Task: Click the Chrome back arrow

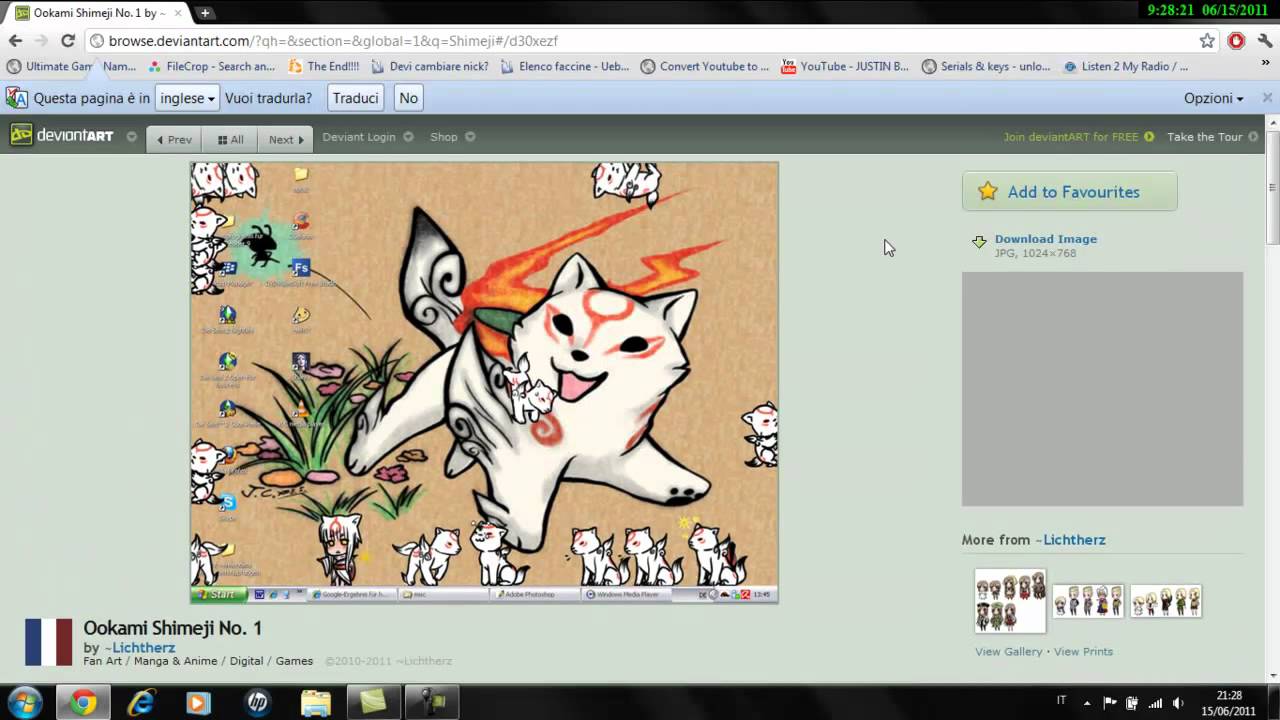Action: click(15, 41)
